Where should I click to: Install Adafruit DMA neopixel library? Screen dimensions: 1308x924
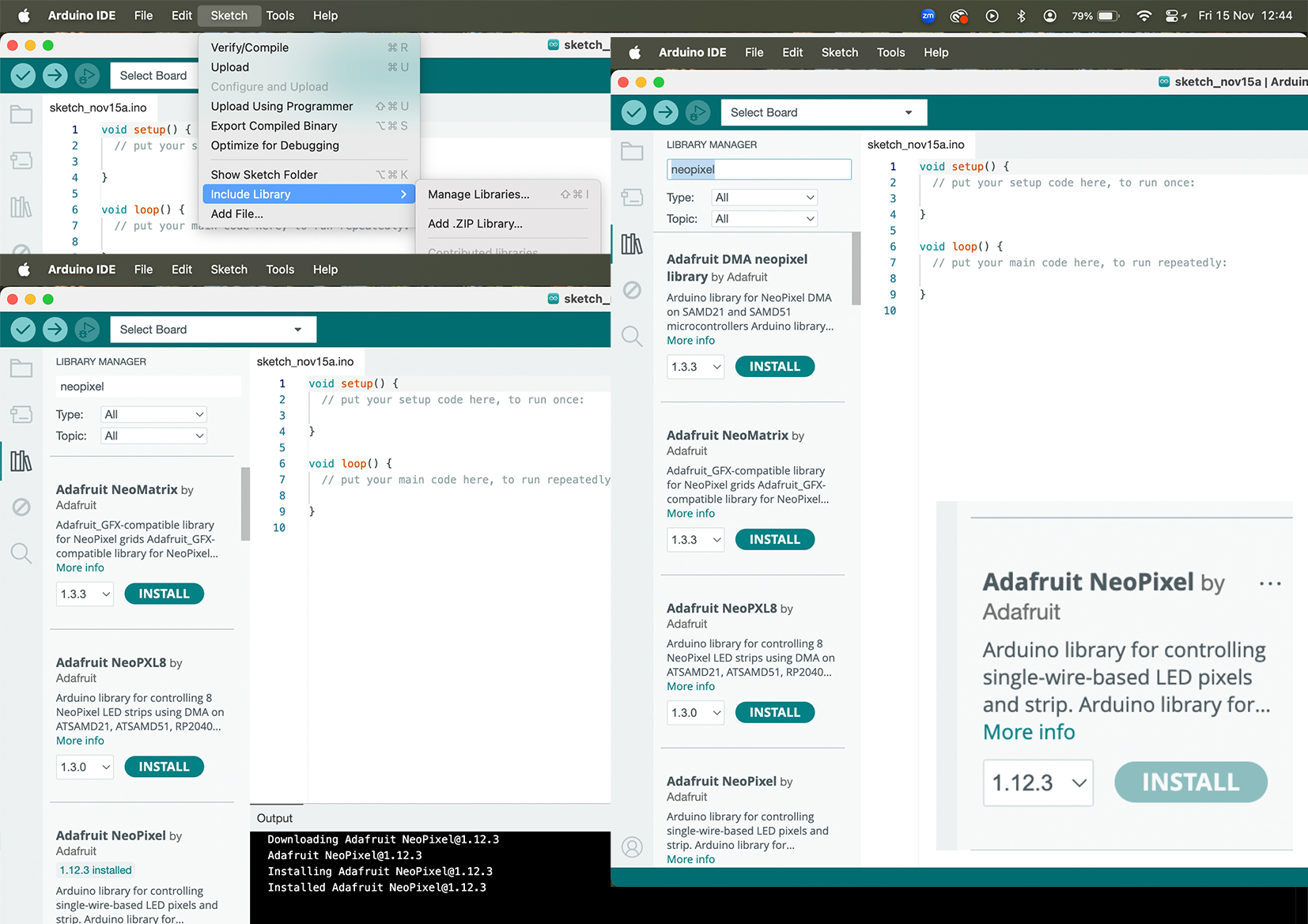[775, 367]
